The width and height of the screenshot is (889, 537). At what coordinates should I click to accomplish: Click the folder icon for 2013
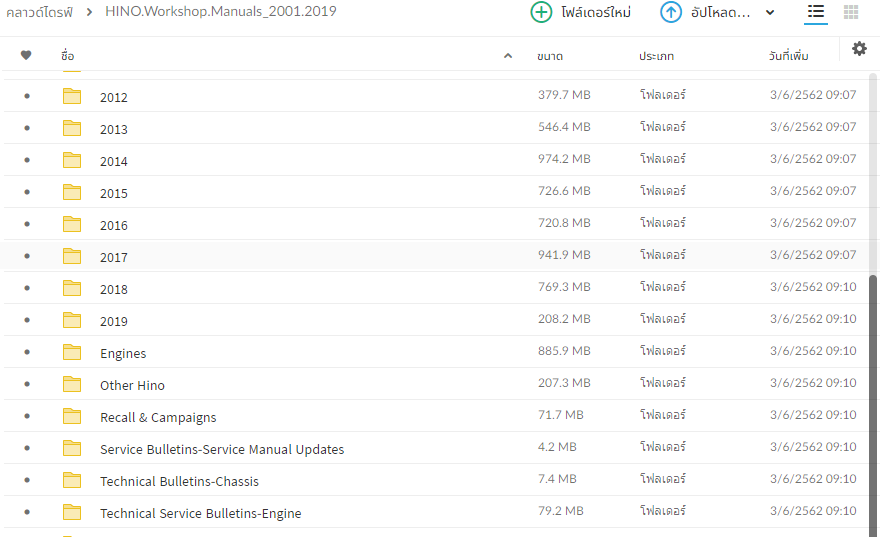tap(72, 128)
